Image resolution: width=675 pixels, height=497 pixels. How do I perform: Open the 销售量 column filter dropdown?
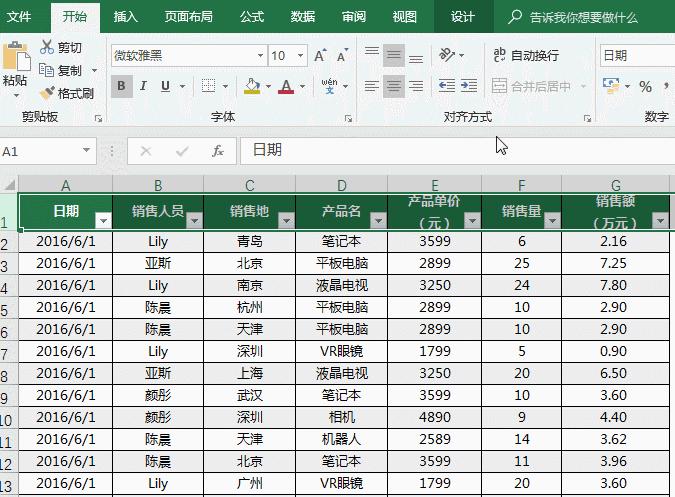click(552, 221)
